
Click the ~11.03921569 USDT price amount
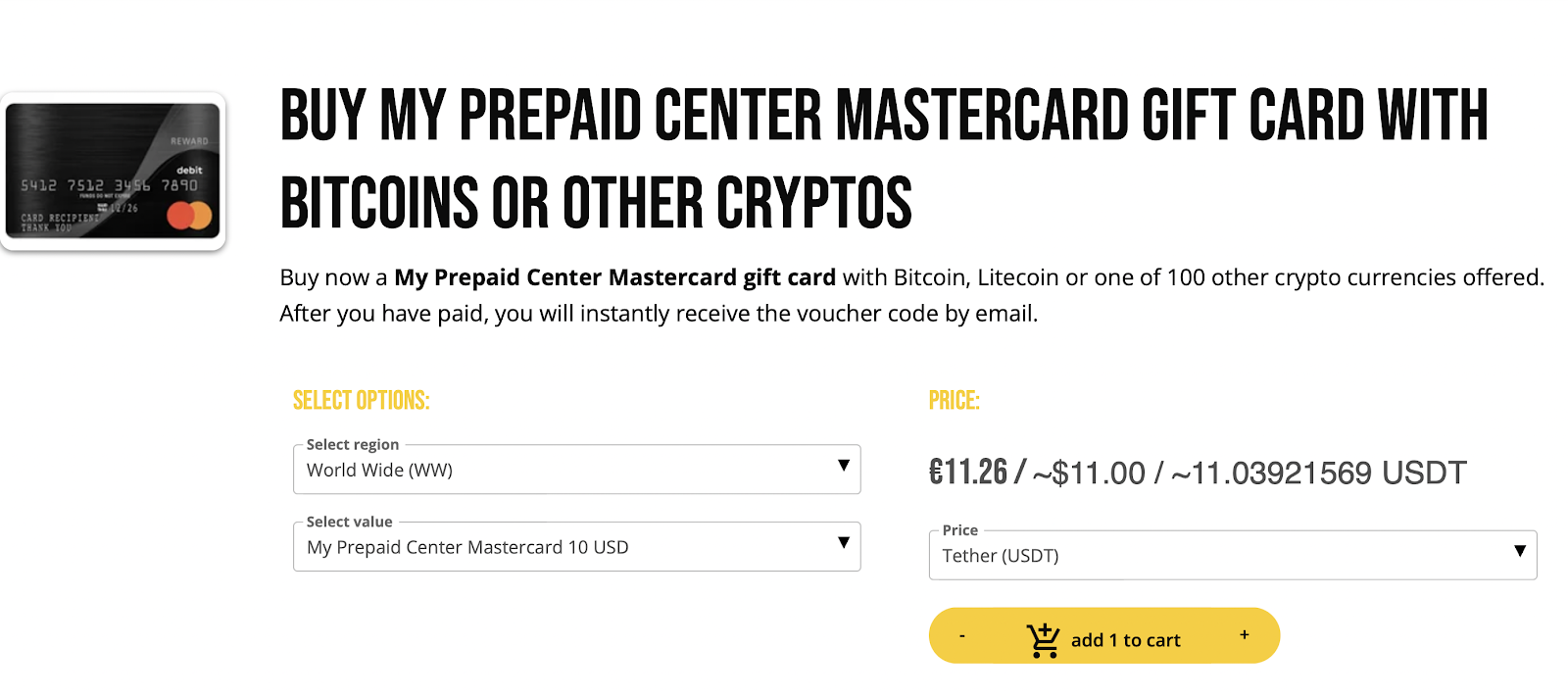1319,474
